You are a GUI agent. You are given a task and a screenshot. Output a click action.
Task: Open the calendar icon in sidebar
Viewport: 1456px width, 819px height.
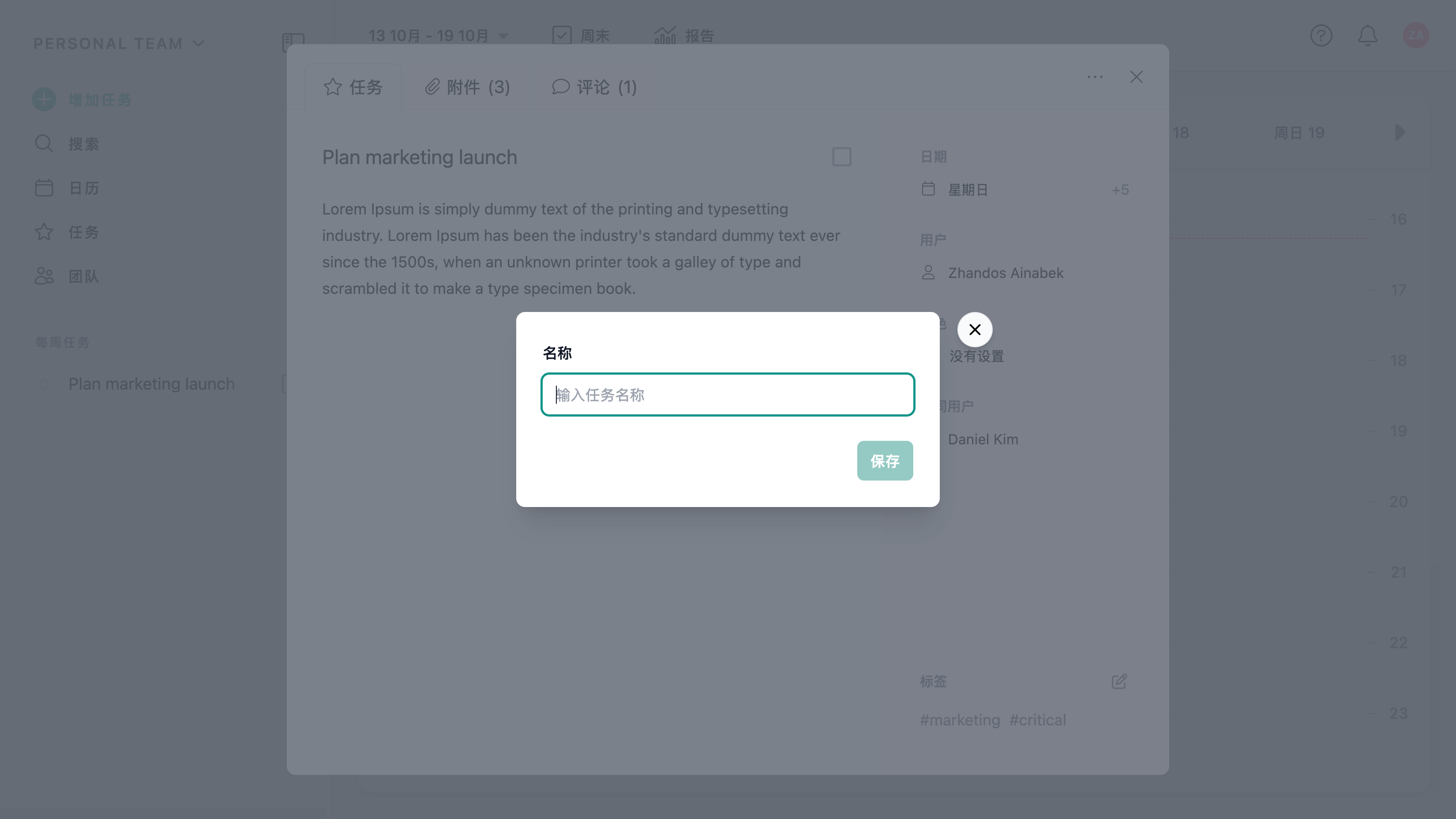tap(44, 188)
